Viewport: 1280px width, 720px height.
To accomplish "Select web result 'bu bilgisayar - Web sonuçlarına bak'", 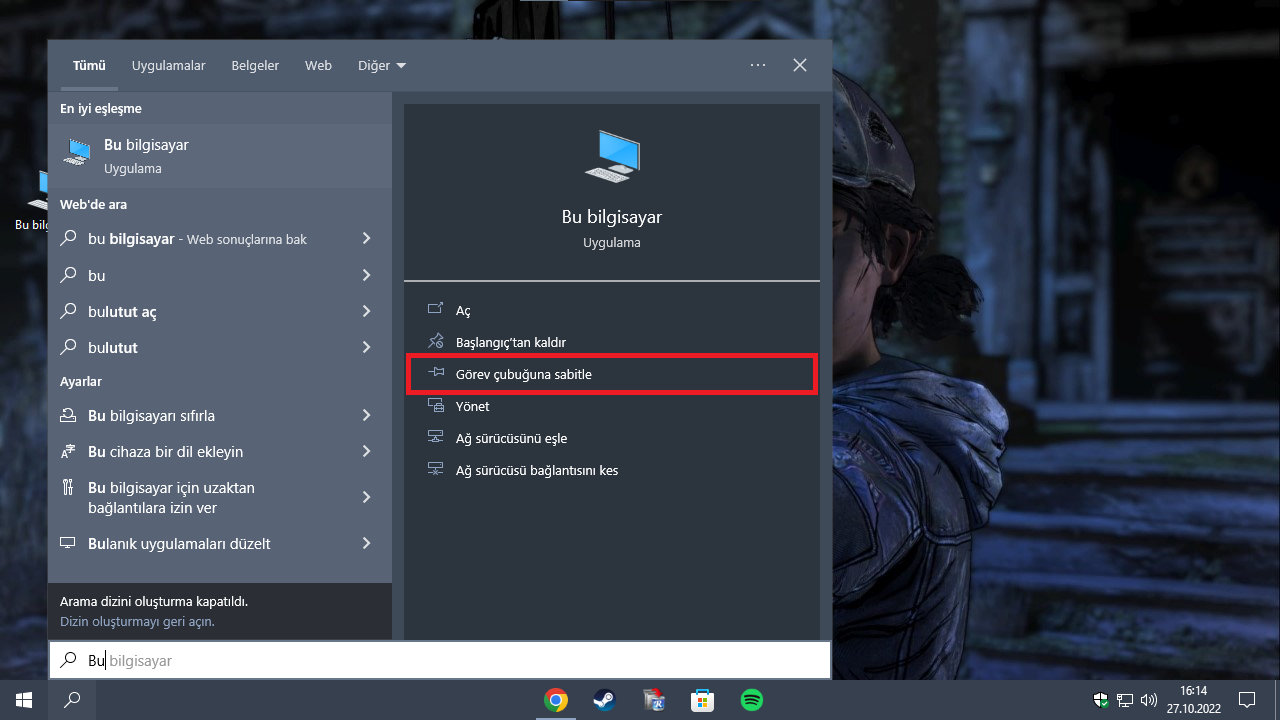I will pyautogui.click(x=198, y=239).
